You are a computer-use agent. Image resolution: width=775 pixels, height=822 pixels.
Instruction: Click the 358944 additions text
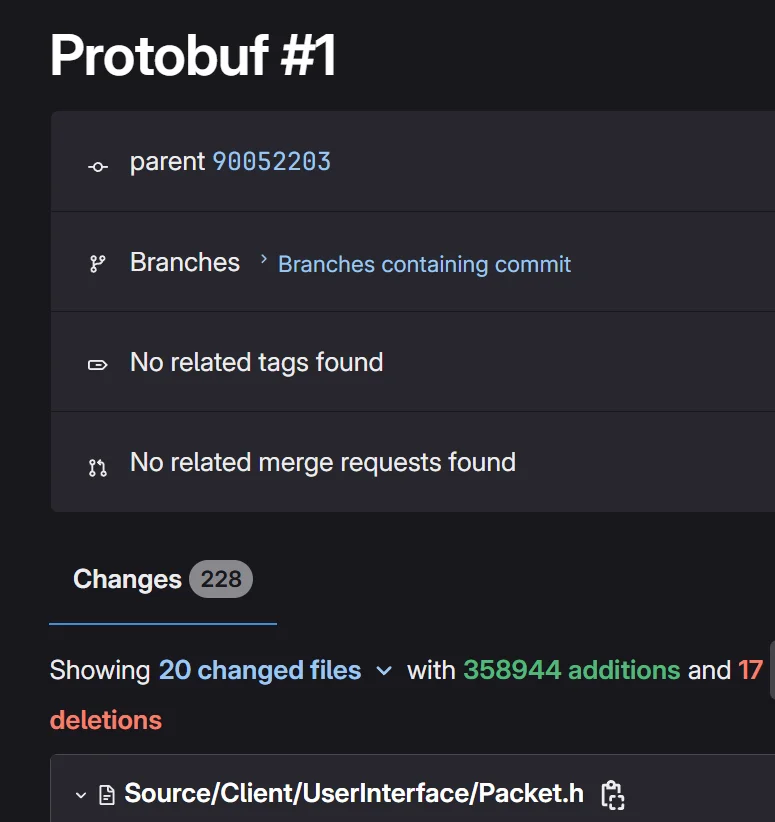pos(571,670)
